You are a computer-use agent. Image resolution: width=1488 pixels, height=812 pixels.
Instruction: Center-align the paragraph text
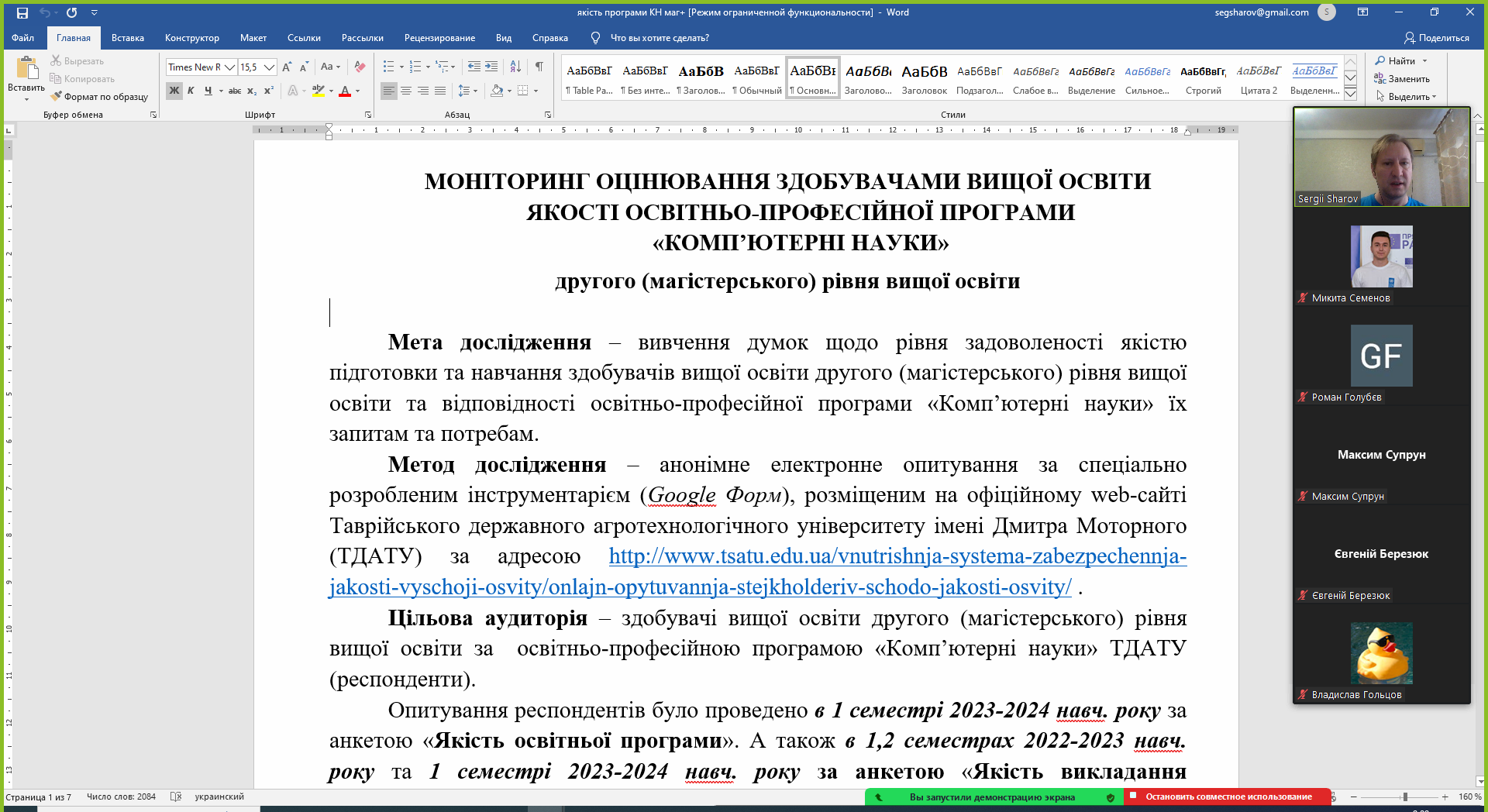405,91
